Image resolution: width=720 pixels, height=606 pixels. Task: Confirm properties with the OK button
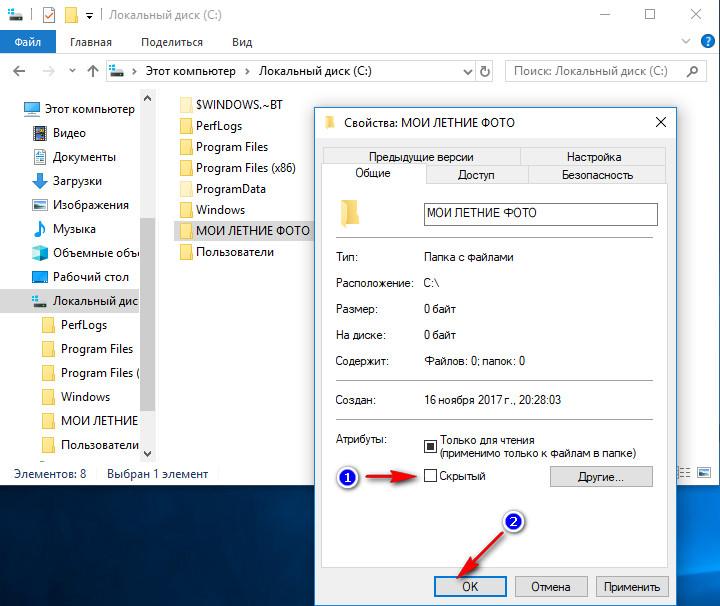click(470, 587)
